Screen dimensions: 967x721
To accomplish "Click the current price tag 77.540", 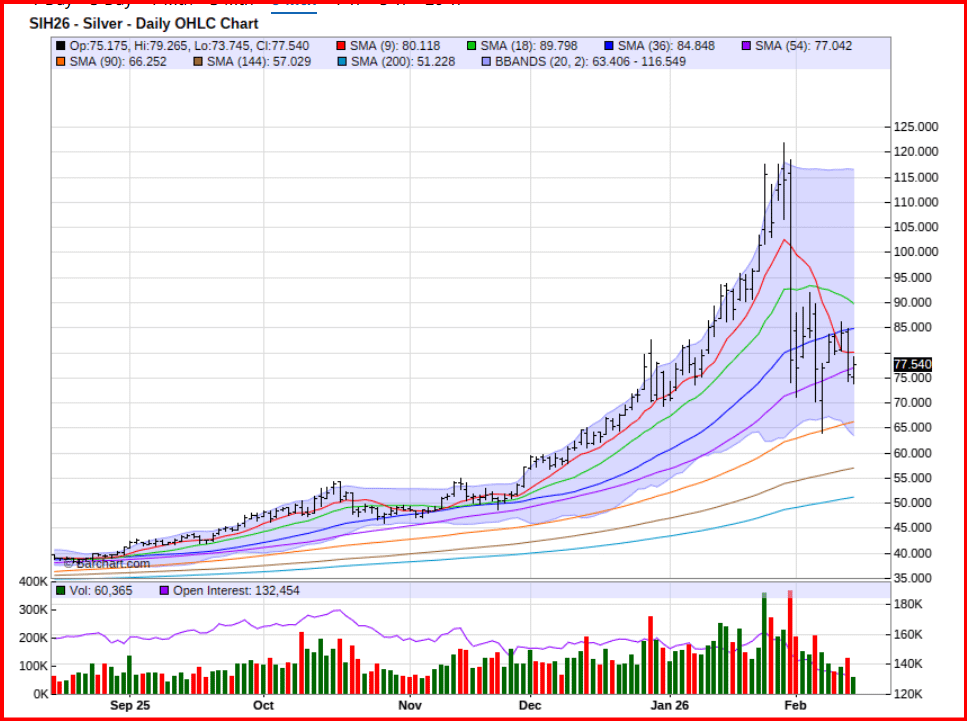I will click(913, 365).
